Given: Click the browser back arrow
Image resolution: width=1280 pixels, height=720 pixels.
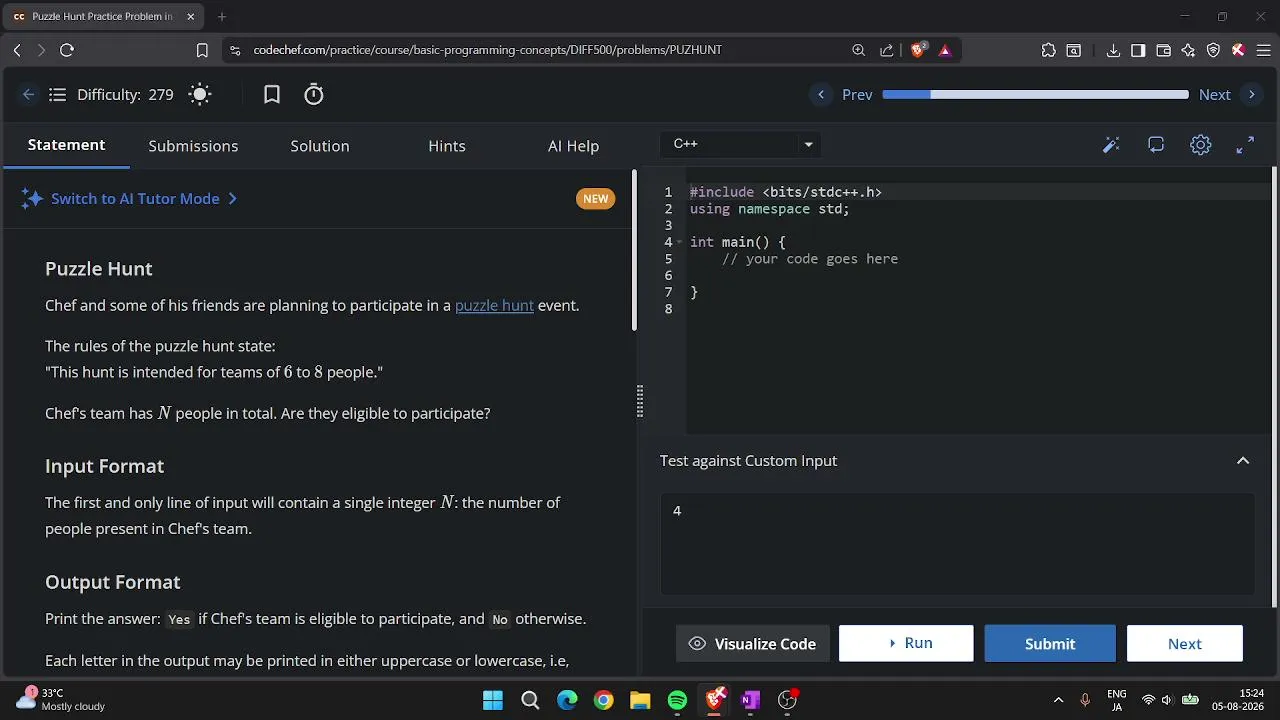Looking at the screenshot, I should [x=17, y=50].
